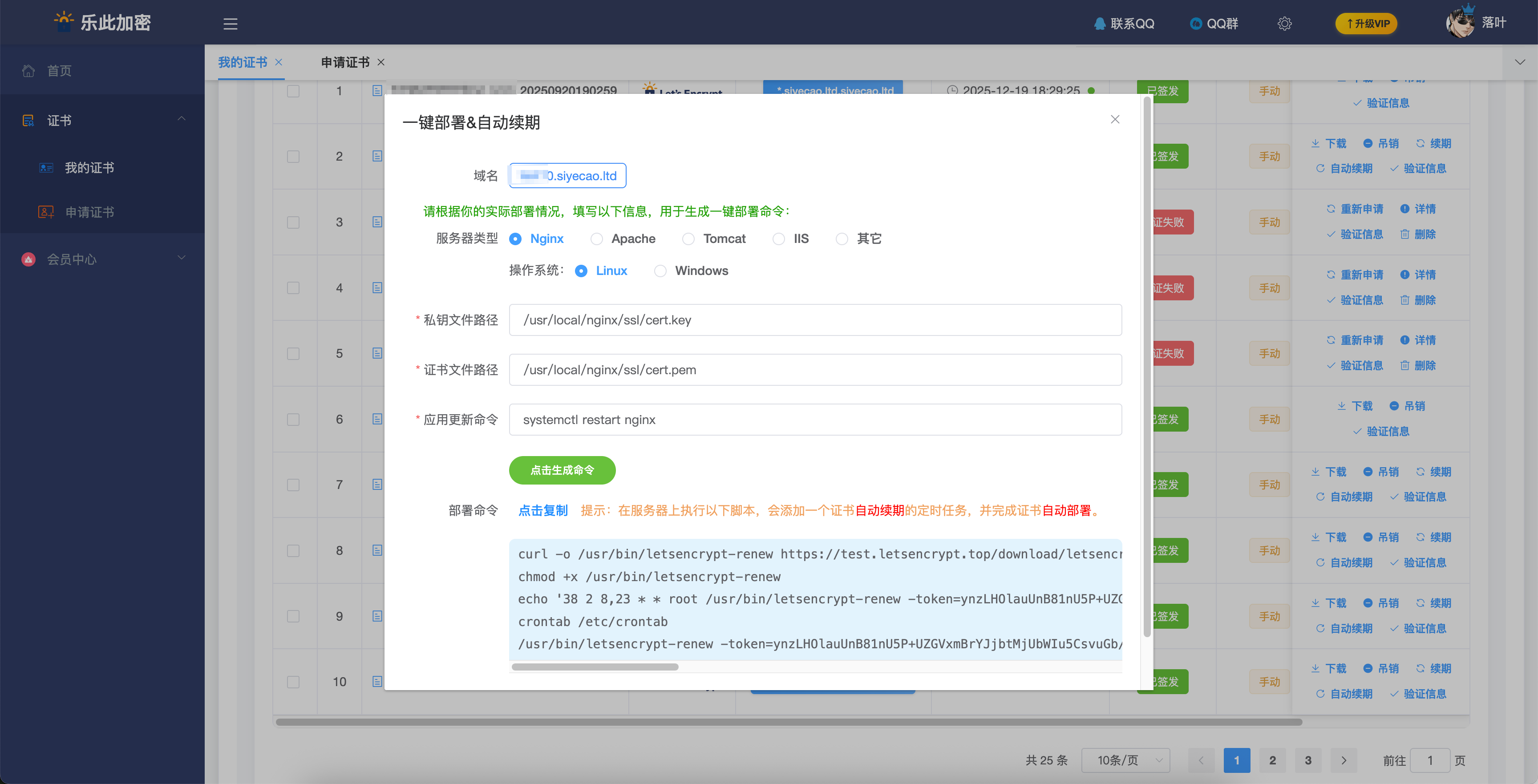Select Tomcat server type
This screenshot has width=1538, height=784.
(714, 239)
